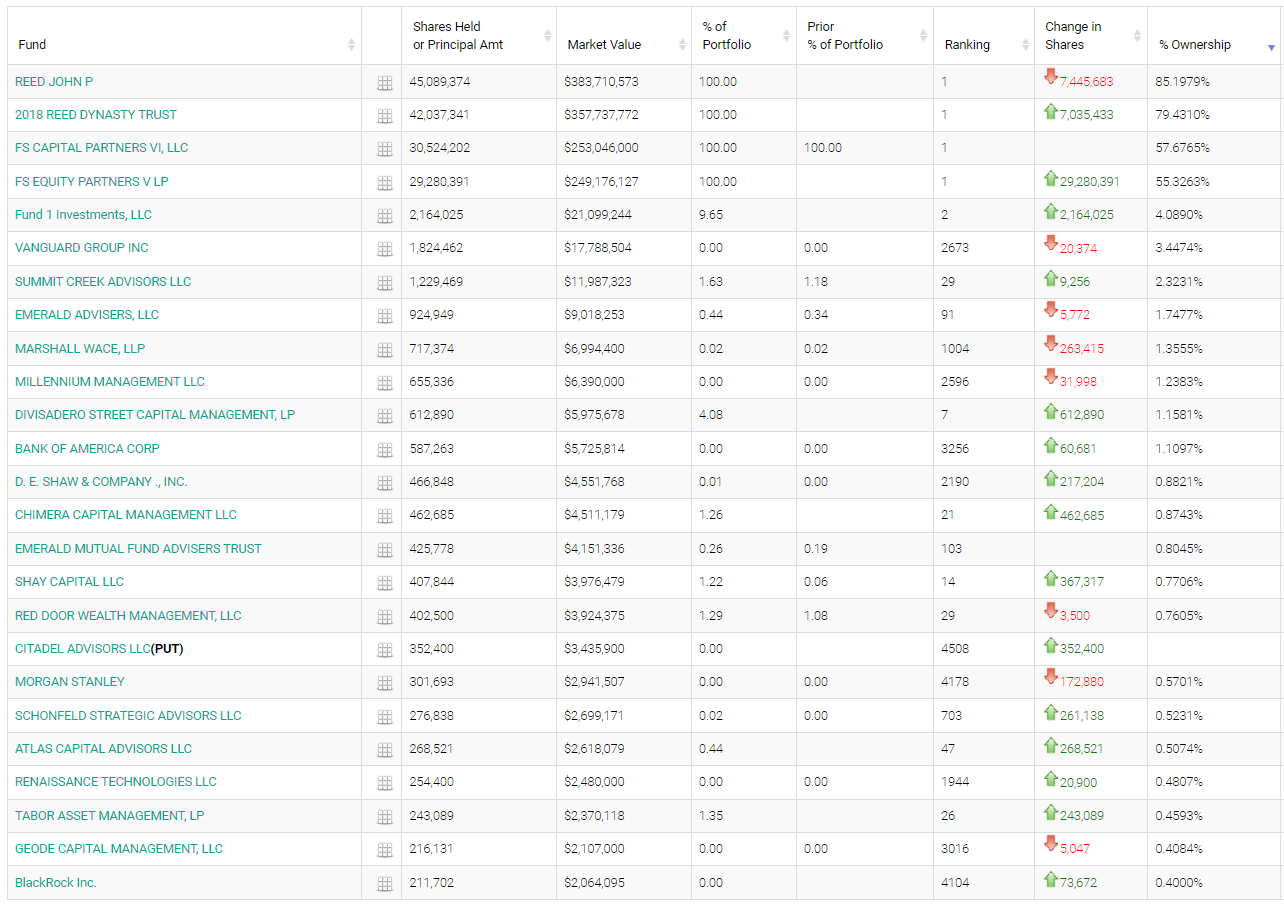Select ownership value 57.6765%

(1182, 148)
